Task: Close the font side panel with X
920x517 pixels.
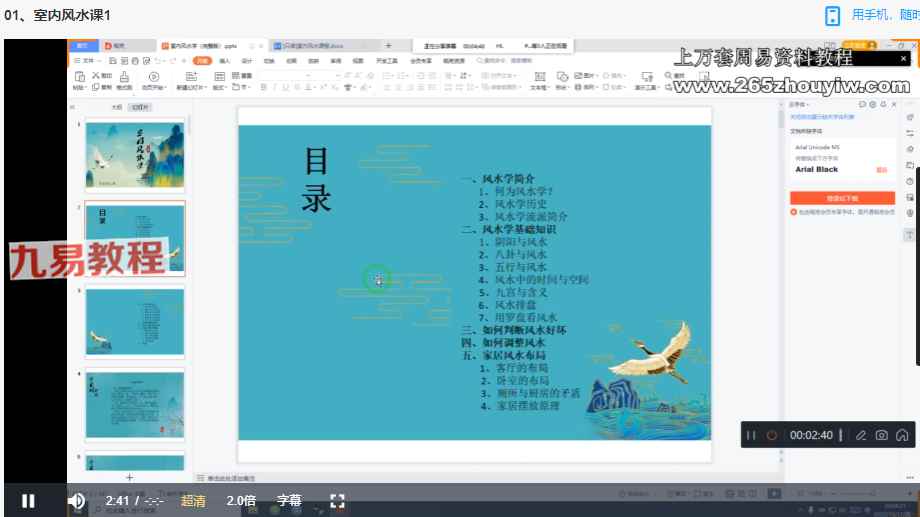Action: pos(894,104)
